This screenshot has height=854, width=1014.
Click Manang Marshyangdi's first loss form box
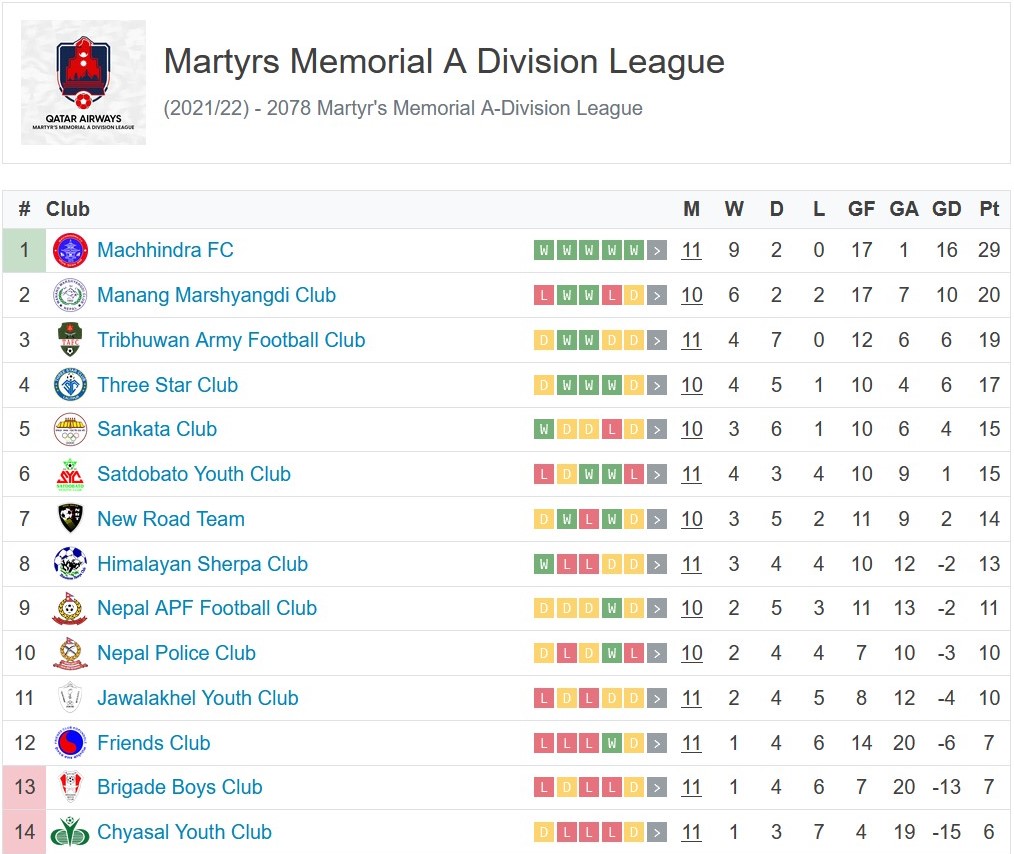coord(544,296)
